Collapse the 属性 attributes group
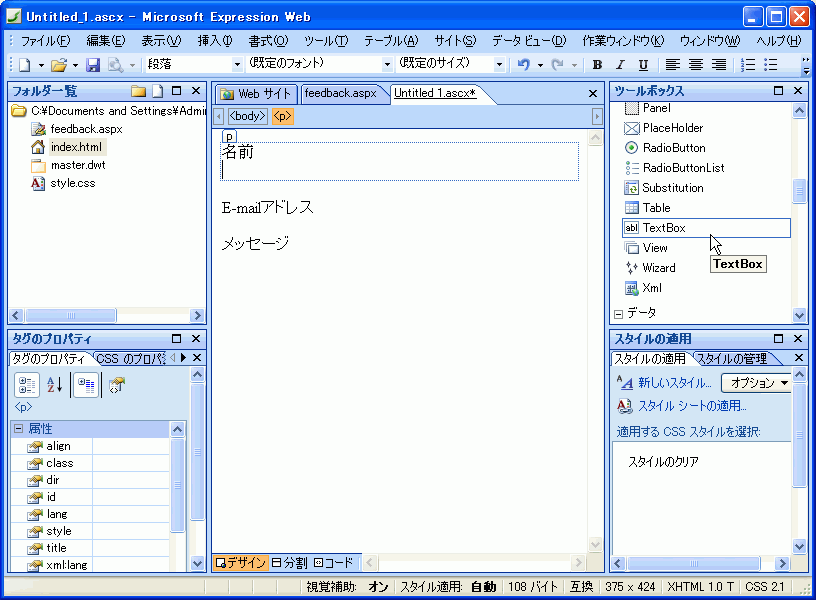Viewport: 816px width, 600px height. click(19, 429)
